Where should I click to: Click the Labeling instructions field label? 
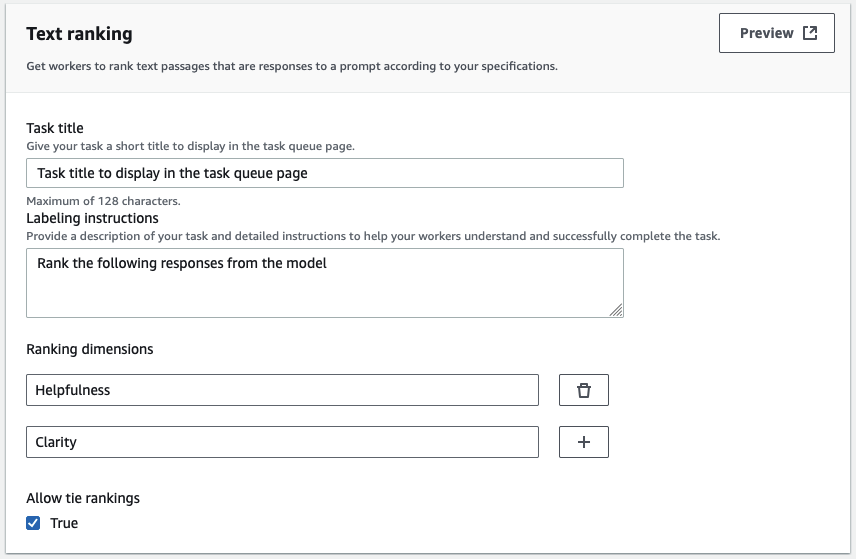(x=92, y=218)
